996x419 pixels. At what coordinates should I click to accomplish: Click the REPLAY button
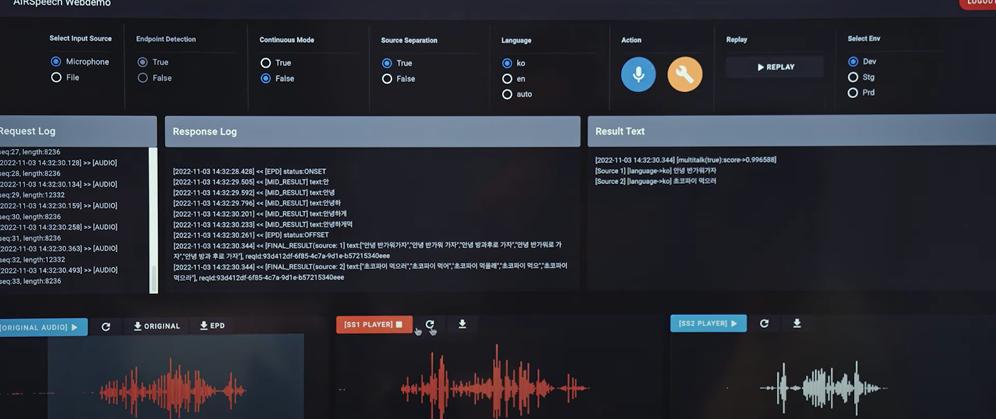pos(775,67)
